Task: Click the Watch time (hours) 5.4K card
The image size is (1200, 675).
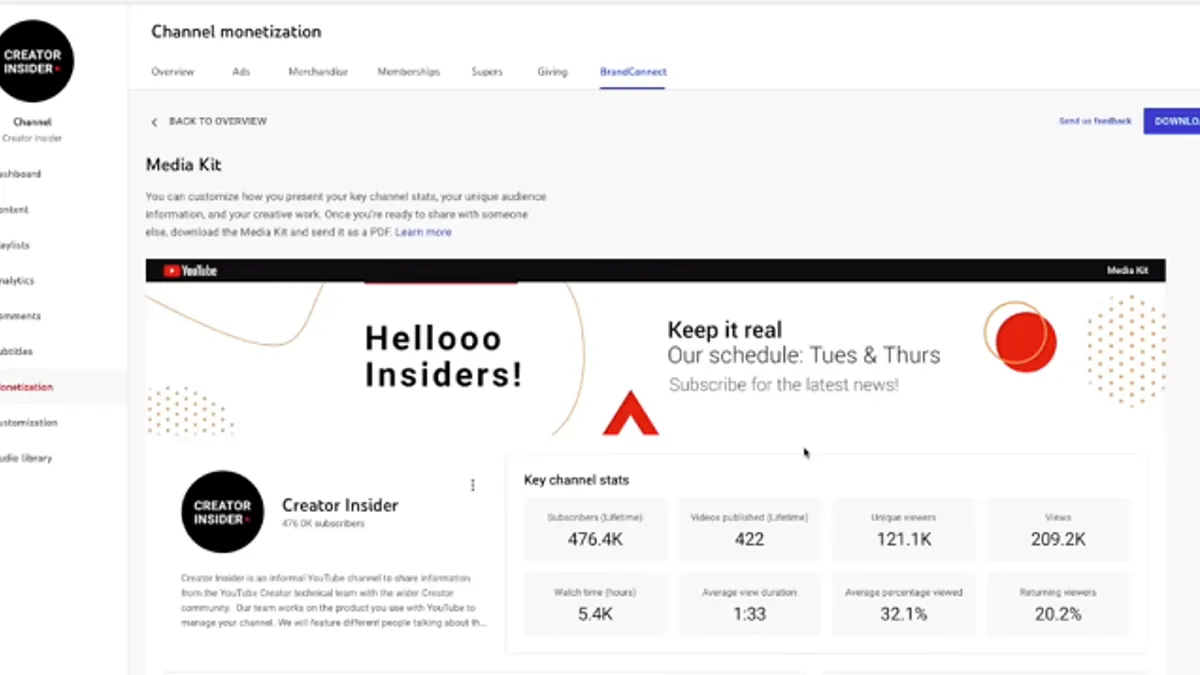Action: click(x=595, y=604)
